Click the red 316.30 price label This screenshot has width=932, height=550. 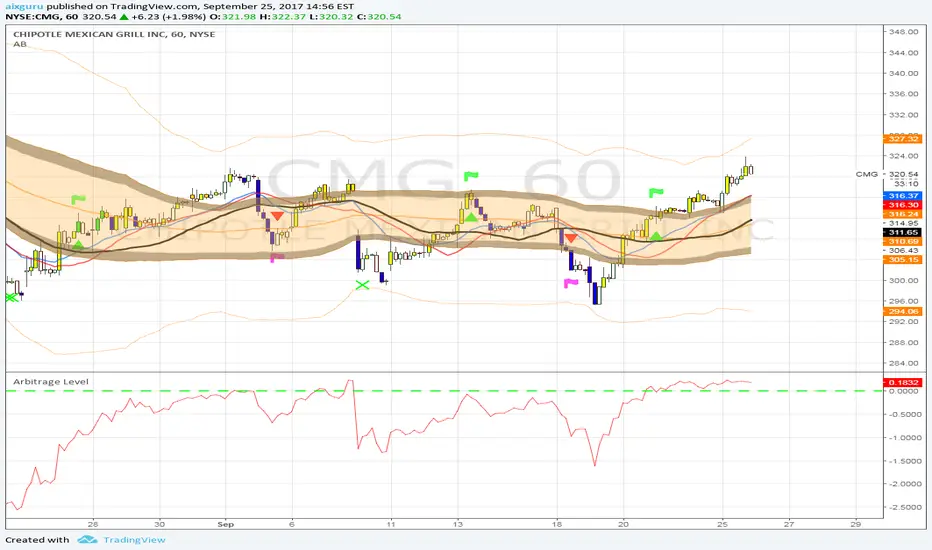[903, 205]
